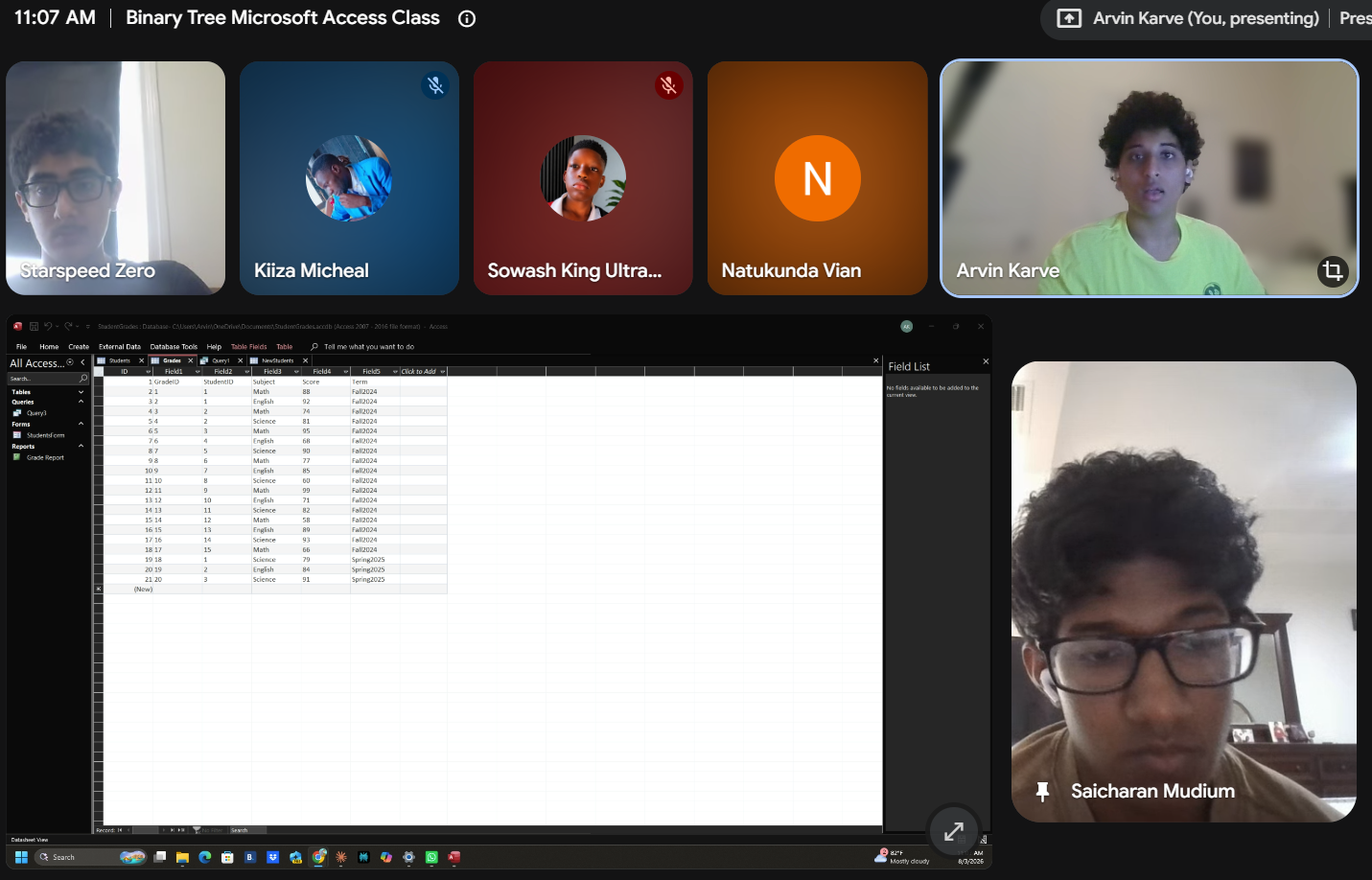Open the Home ribbon tab
The image size is (1372, 880).
49,347
